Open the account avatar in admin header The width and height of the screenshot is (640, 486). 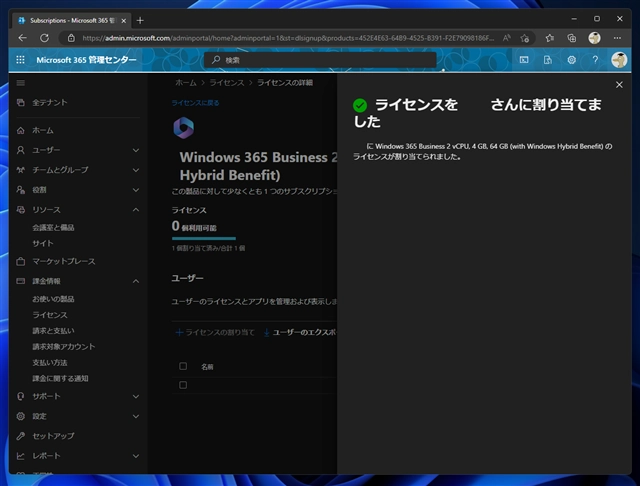(x=619, y=60)
